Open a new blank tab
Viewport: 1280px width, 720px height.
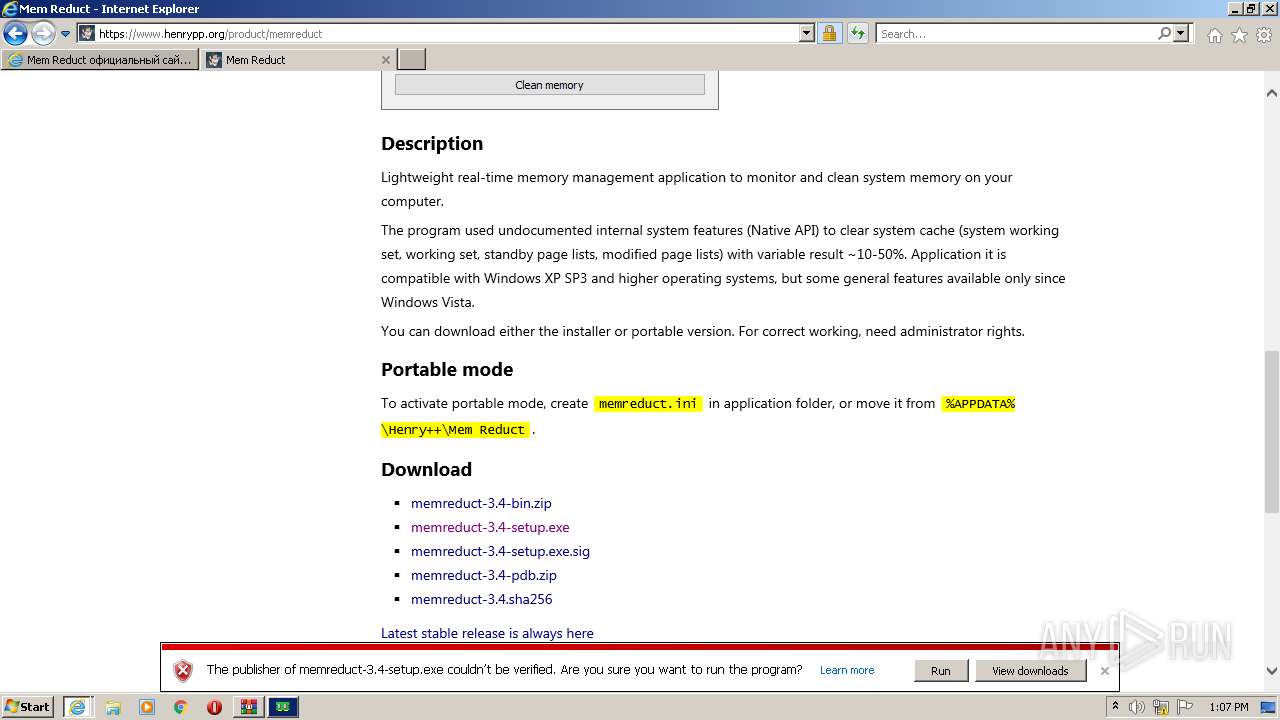[412, 60]
